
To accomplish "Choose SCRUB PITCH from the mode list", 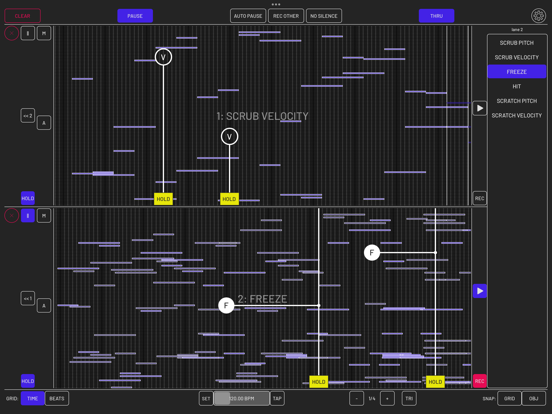I will 517,43.
